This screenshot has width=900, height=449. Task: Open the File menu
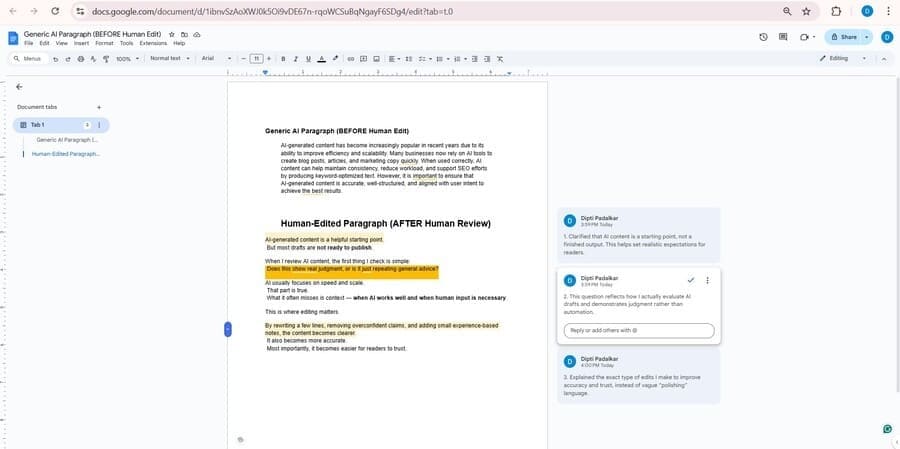[x=28, y=43]
